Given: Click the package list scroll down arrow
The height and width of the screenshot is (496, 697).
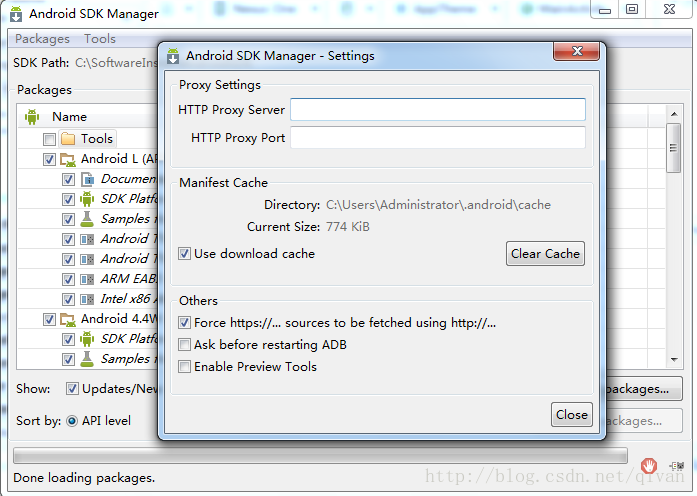Looking at the screenshot, I should [x=674, y=360].
